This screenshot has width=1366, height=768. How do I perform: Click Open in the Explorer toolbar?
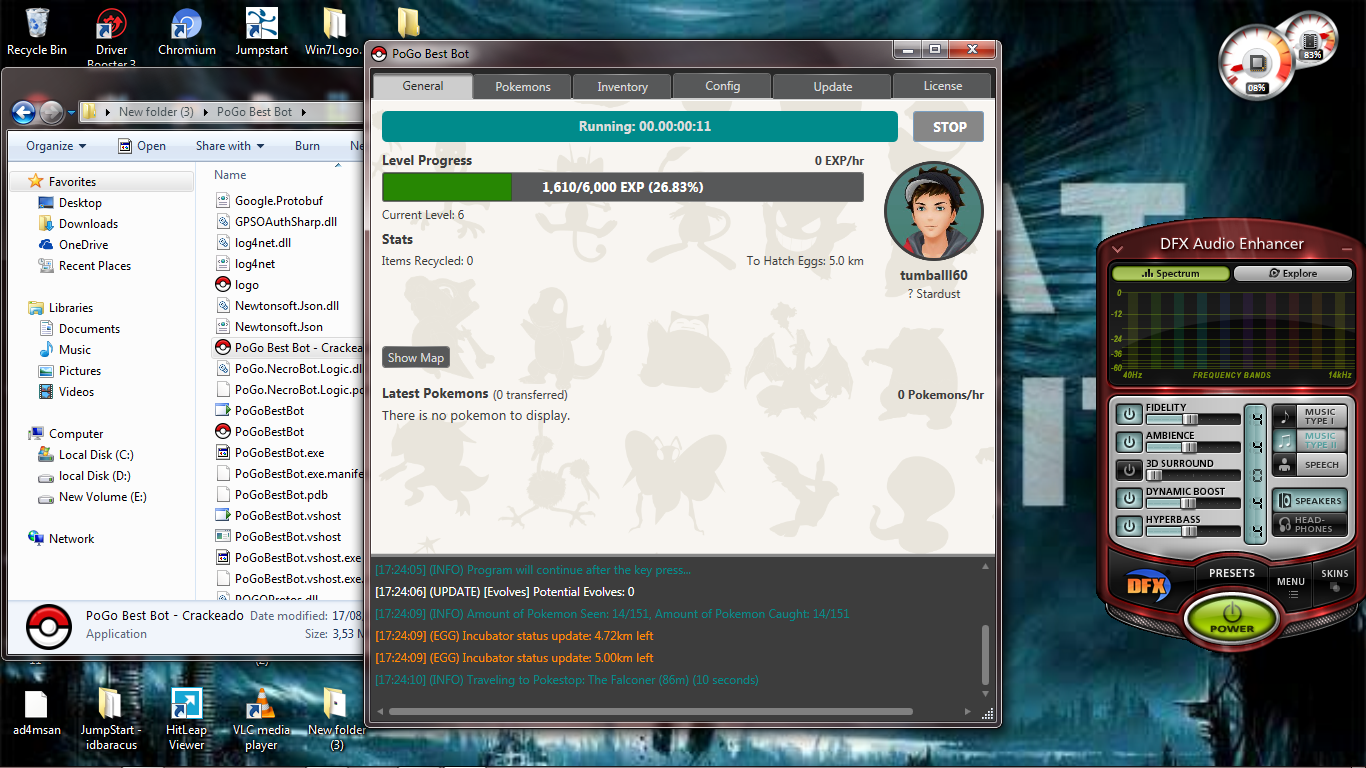tap(142, 146)
